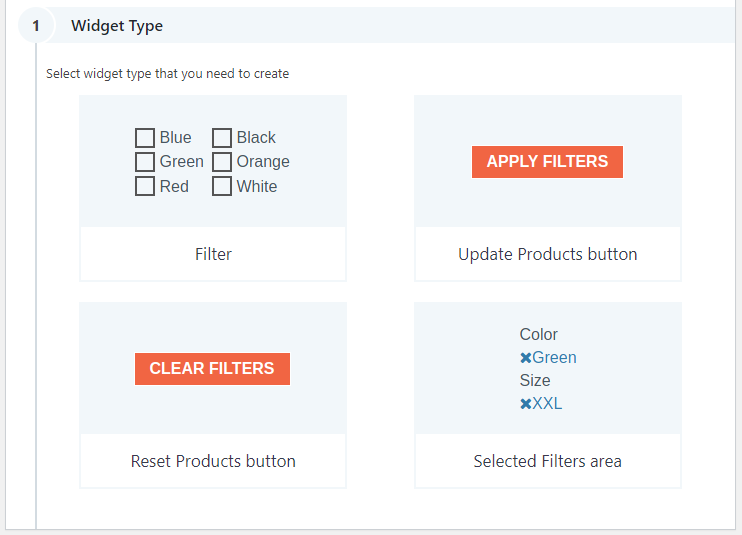Image resolution: width=742 pixels, height=535 pixels.
Task: Choose Update Products button widget type
Action: pyautogui.click(x=547, y=254)
